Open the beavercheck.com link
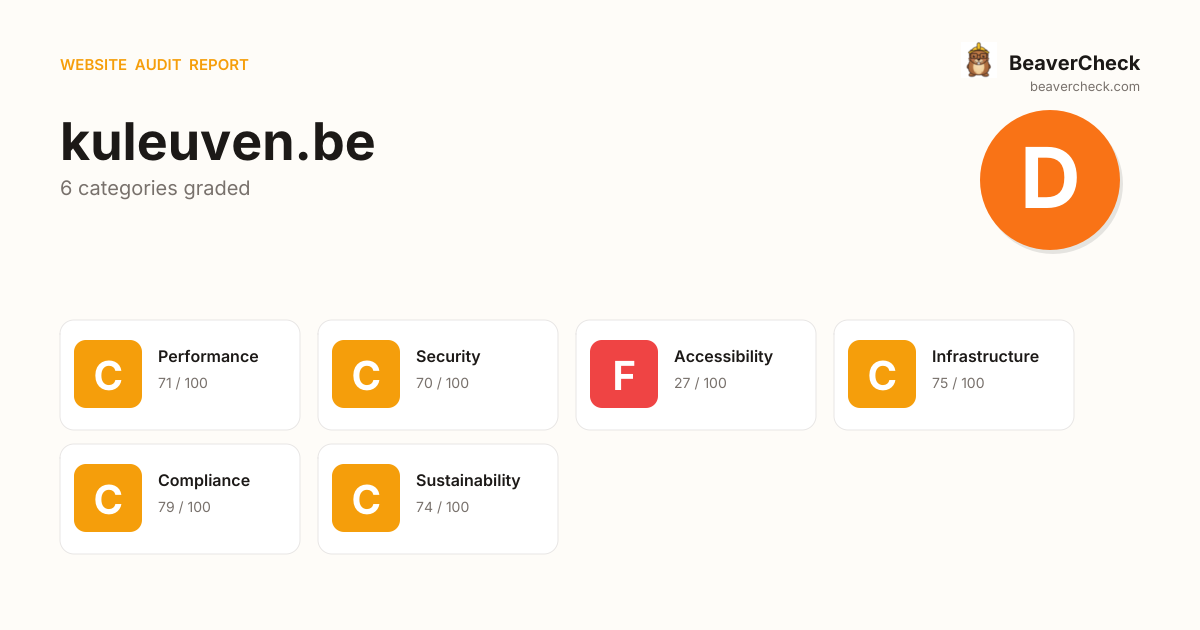 tap(1084, 87)
